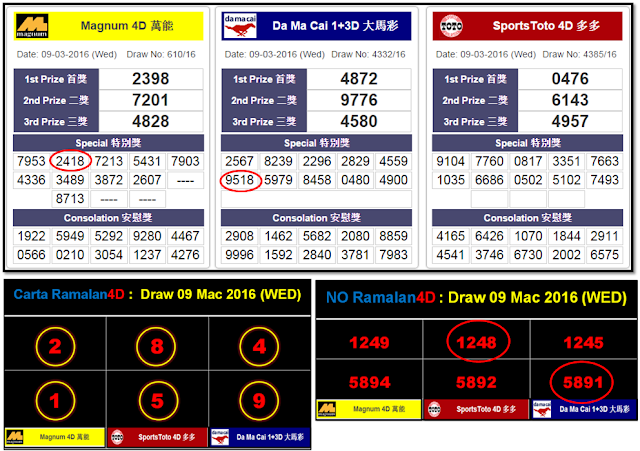Click the predicted number 1245
The width and height of the screenshot is (640, 451).
[584, 342]
